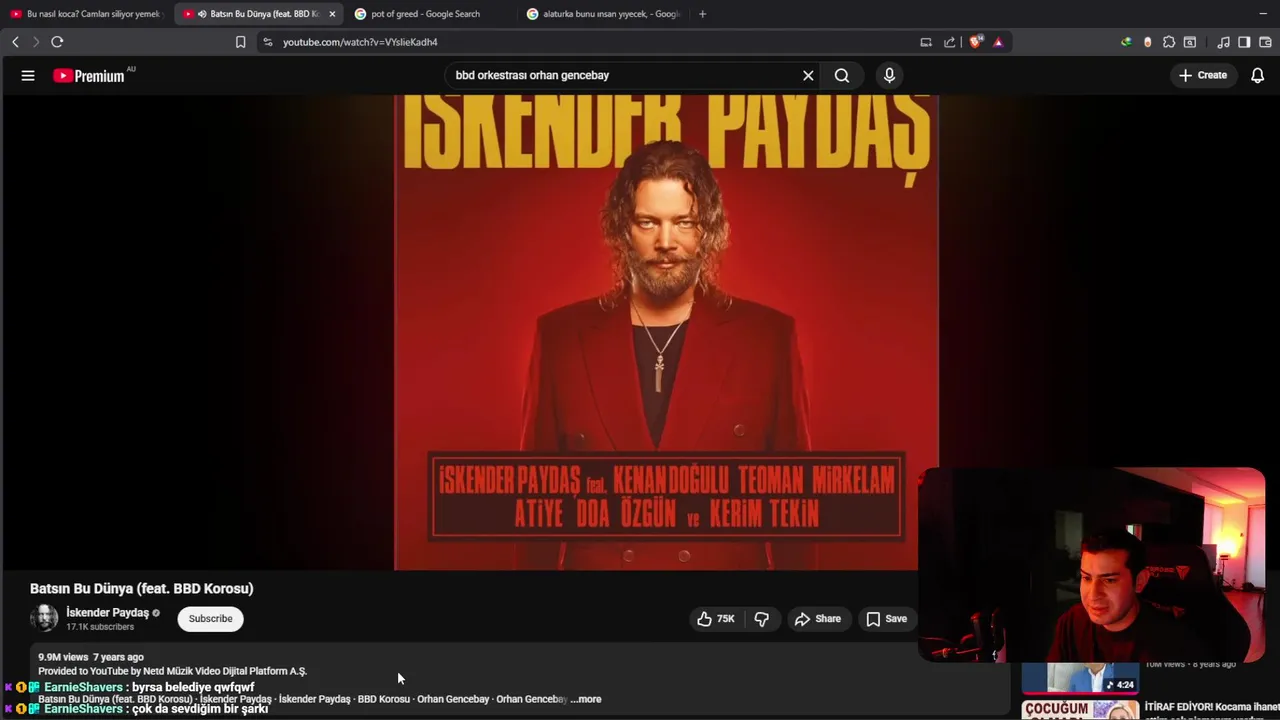Reload the current page
Screen dimensions: 1280x720
(57, 42)
